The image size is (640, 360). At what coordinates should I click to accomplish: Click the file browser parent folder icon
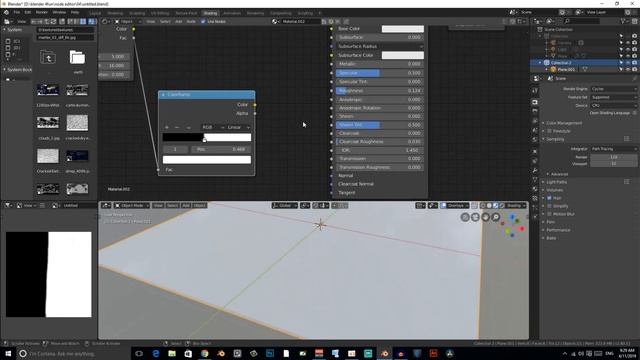pos(48,58)
